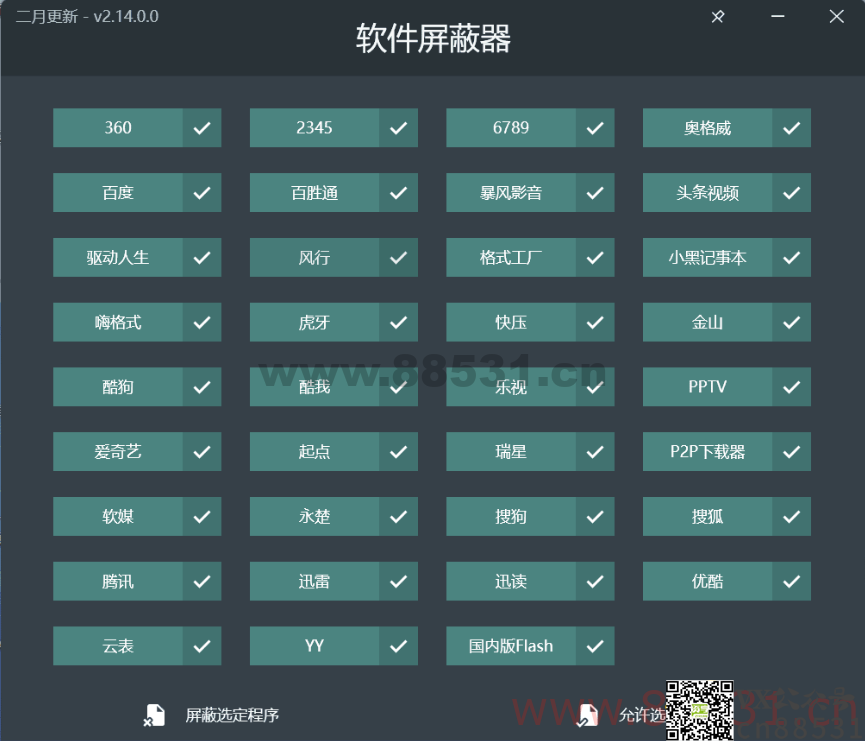Select the PPTV label button

click(x=707, y=387)
